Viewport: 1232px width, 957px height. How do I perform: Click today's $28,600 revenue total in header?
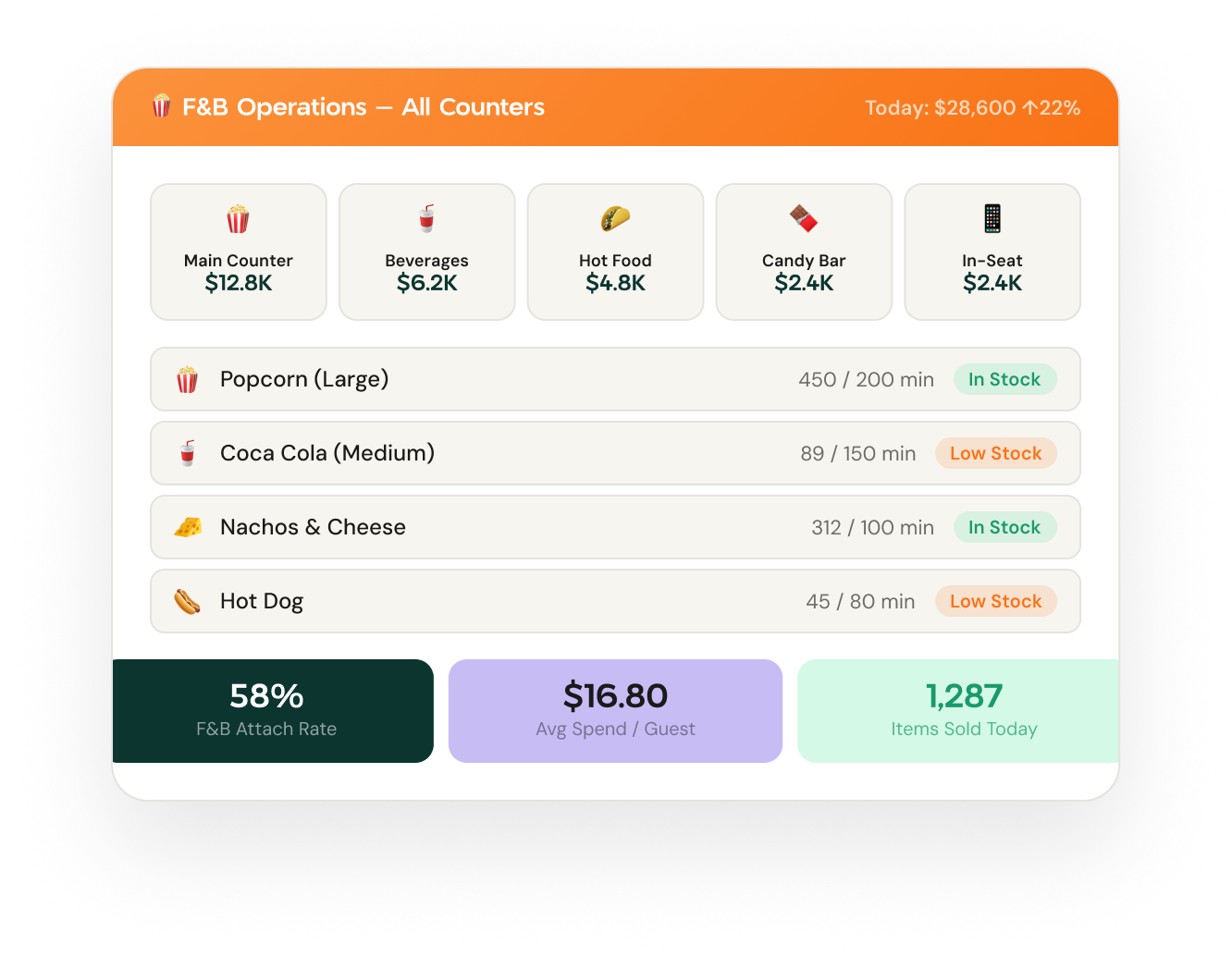coord(973,108)
